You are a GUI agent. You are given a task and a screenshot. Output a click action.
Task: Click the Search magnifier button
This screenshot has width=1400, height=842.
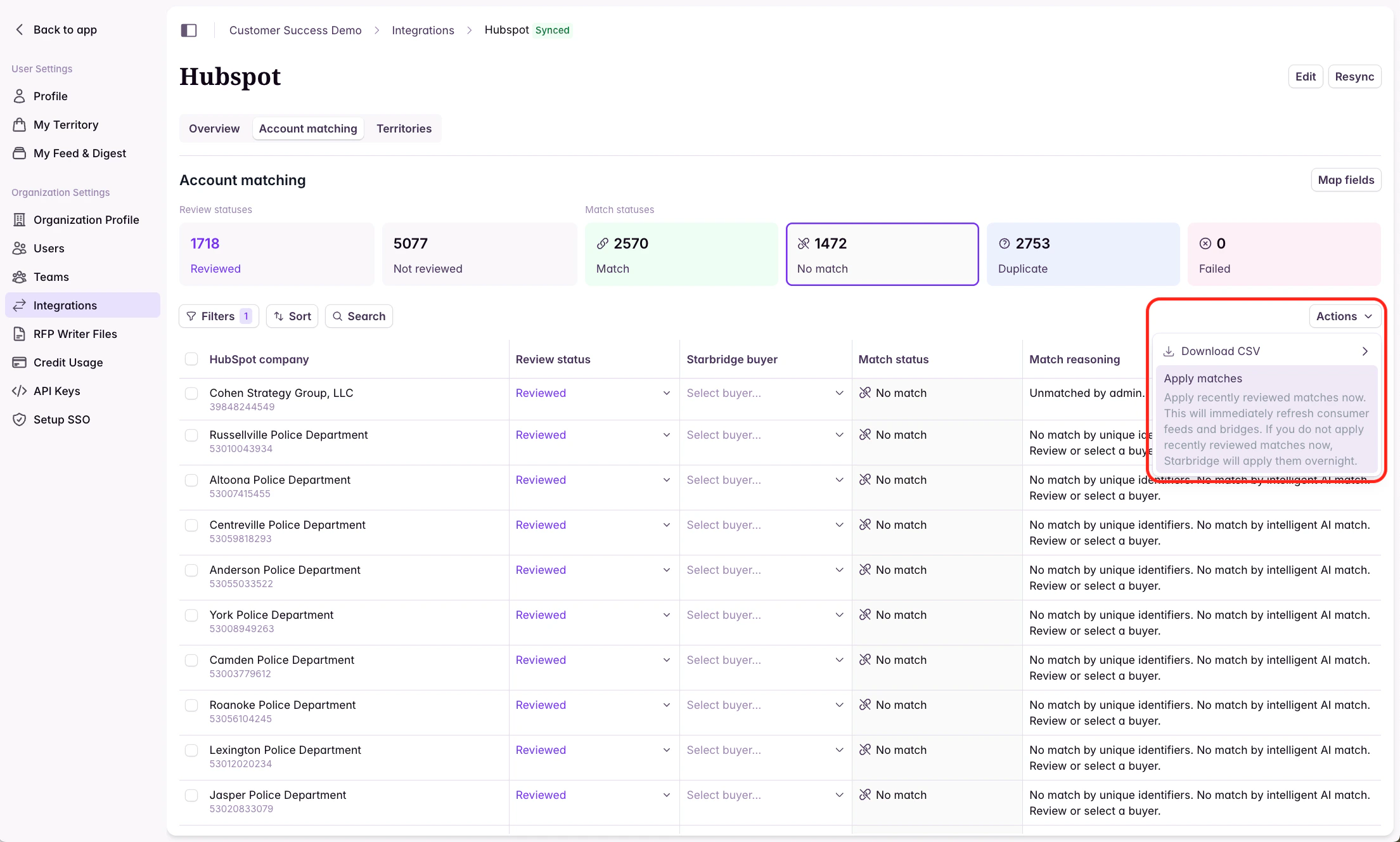coord(359,316)
